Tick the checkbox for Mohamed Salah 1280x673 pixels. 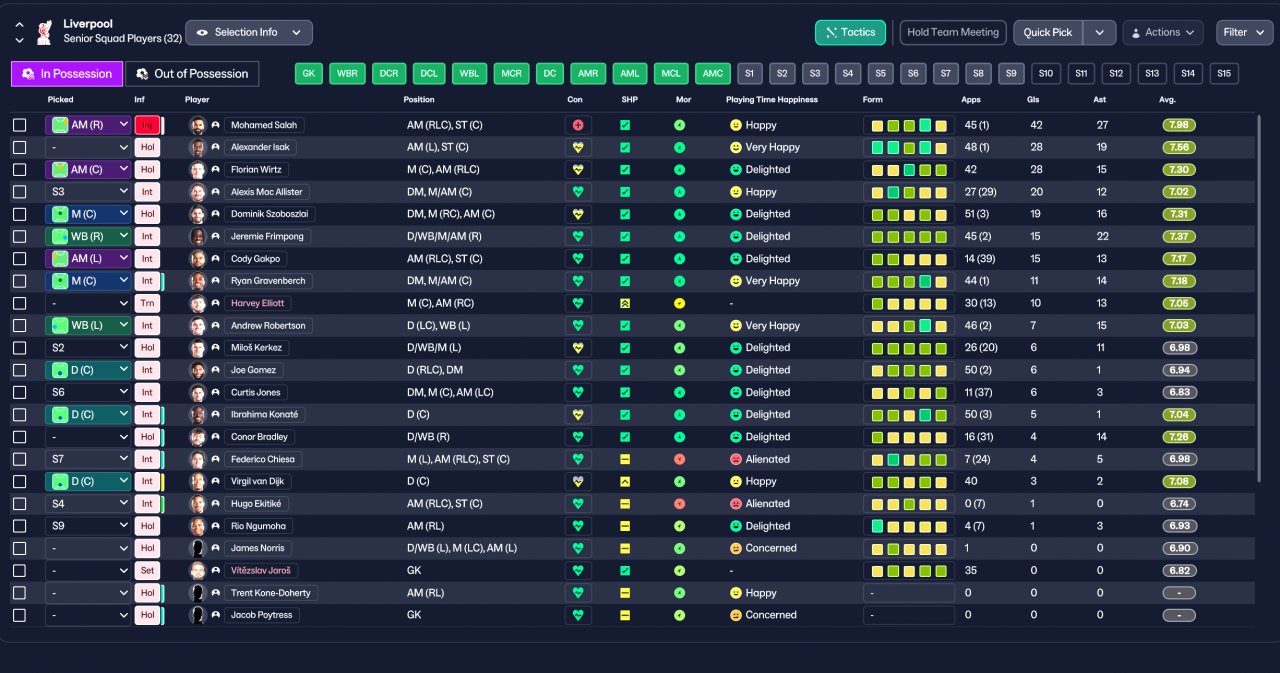point(19,125)
